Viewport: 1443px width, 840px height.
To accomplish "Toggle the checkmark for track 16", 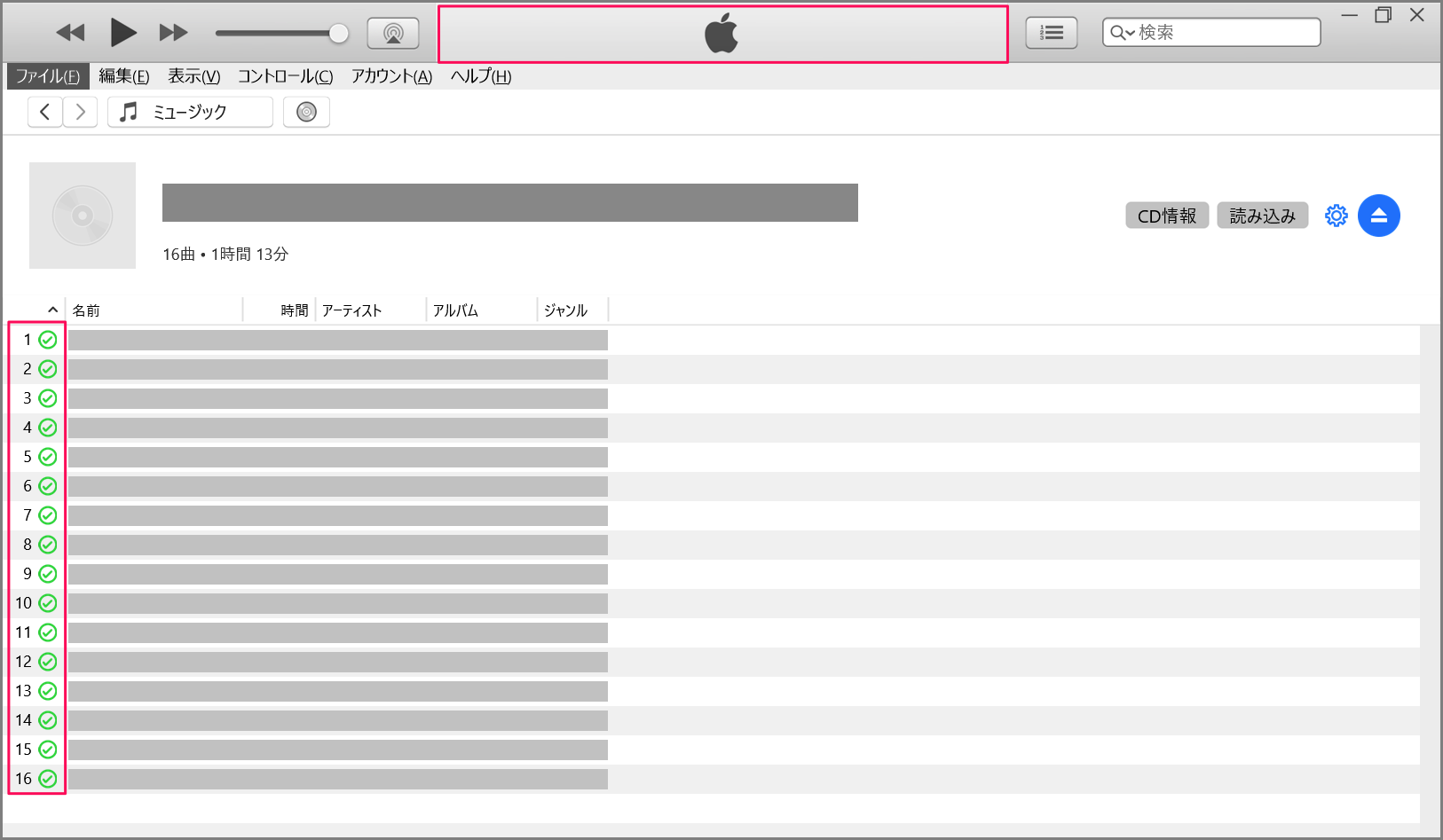I will [x=48, y=779].
